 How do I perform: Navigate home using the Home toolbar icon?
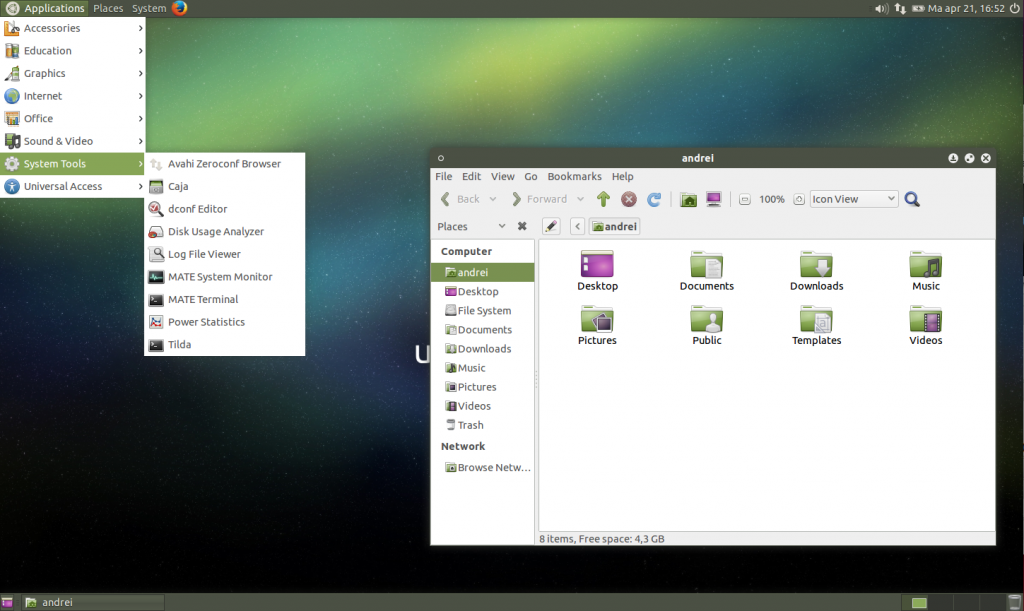[688, 199]
